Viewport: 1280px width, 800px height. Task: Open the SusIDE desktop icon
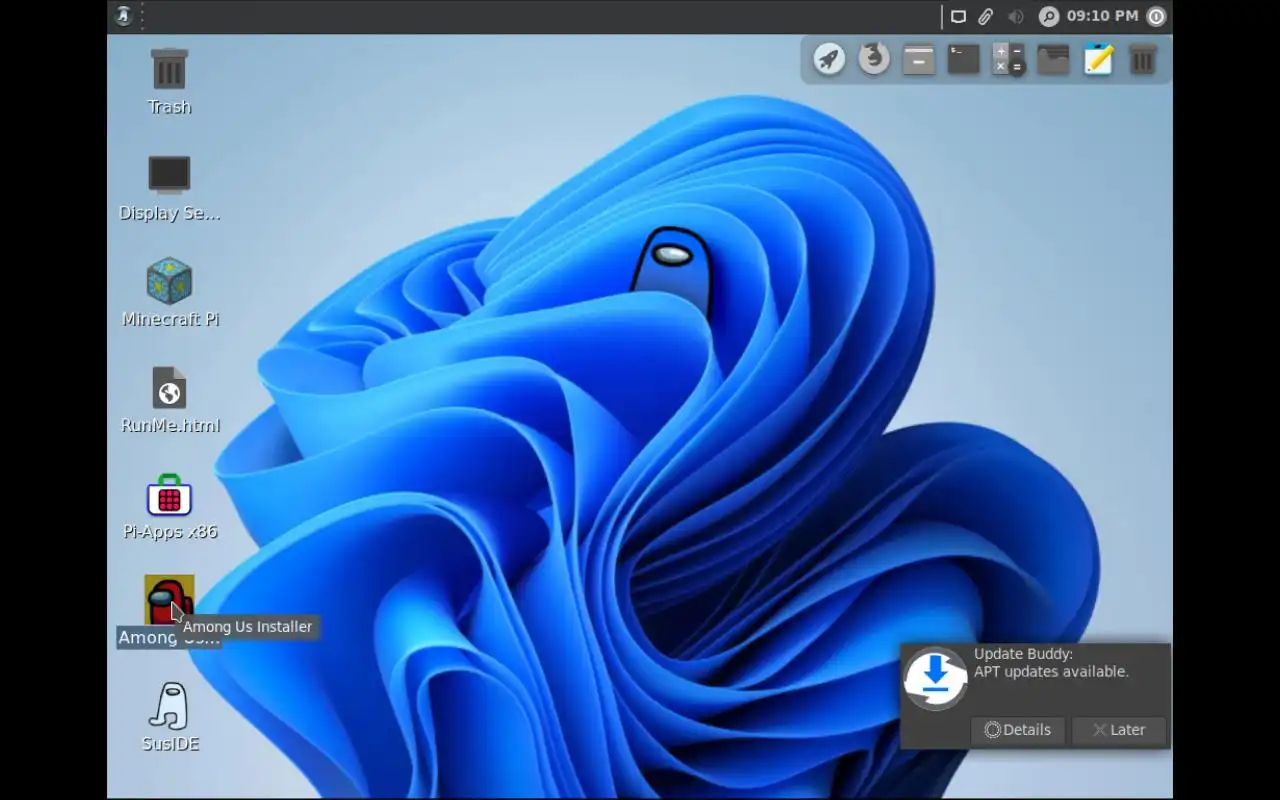pyautogui.click(x=169, y=707)
